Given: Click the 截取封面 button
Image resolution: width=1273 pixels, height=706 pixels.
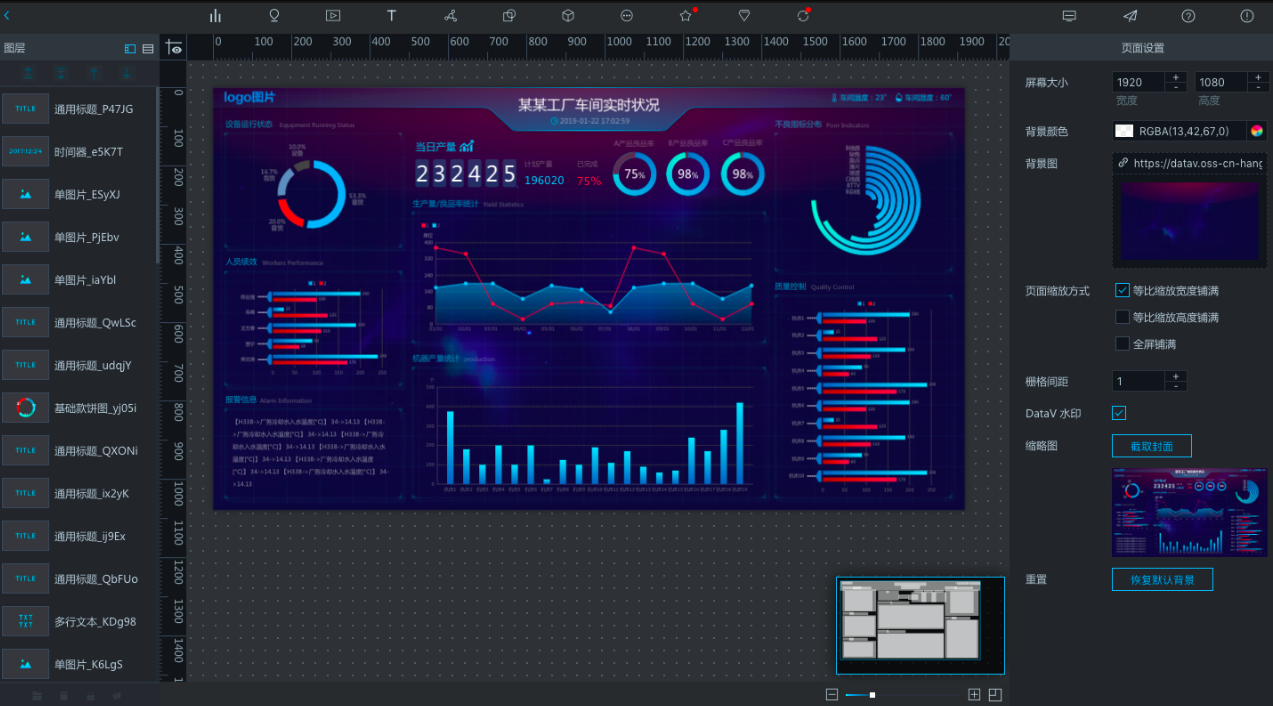Looking at the screenshot, I should click(x=1152, y=446).
